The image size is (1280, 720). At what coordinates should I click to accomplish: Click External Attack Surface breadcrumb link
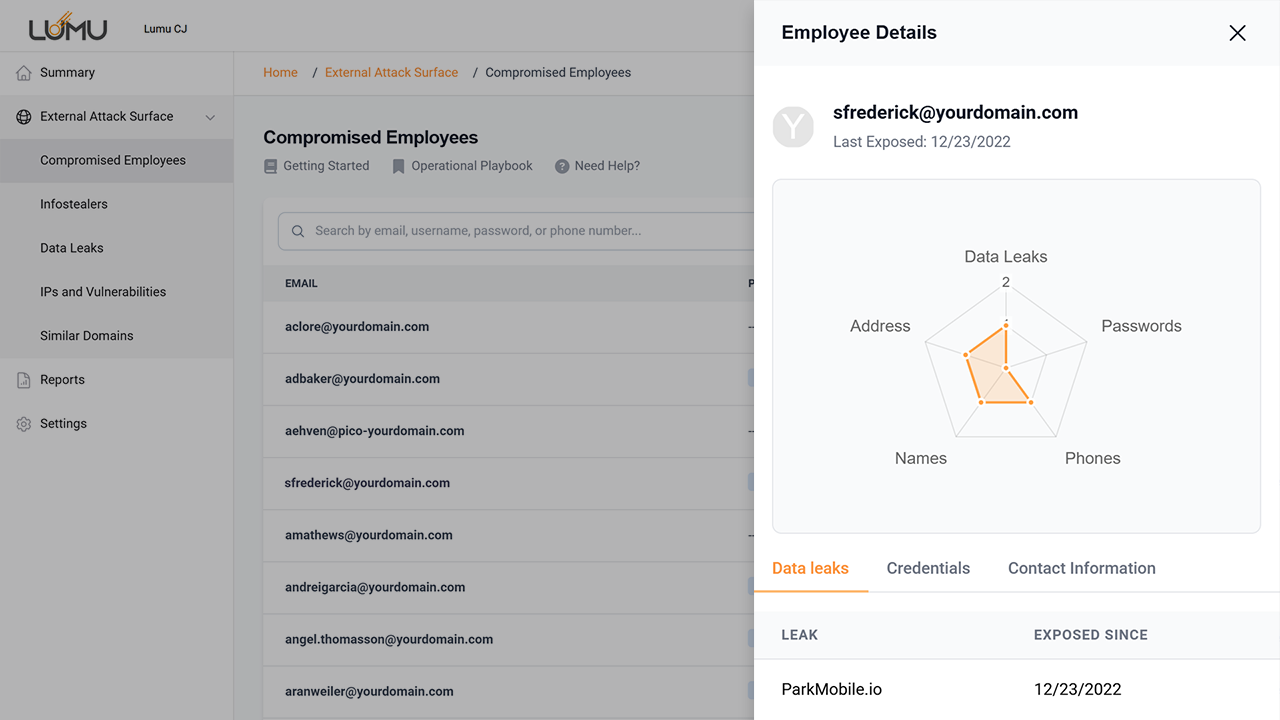(x=391, y=73)
